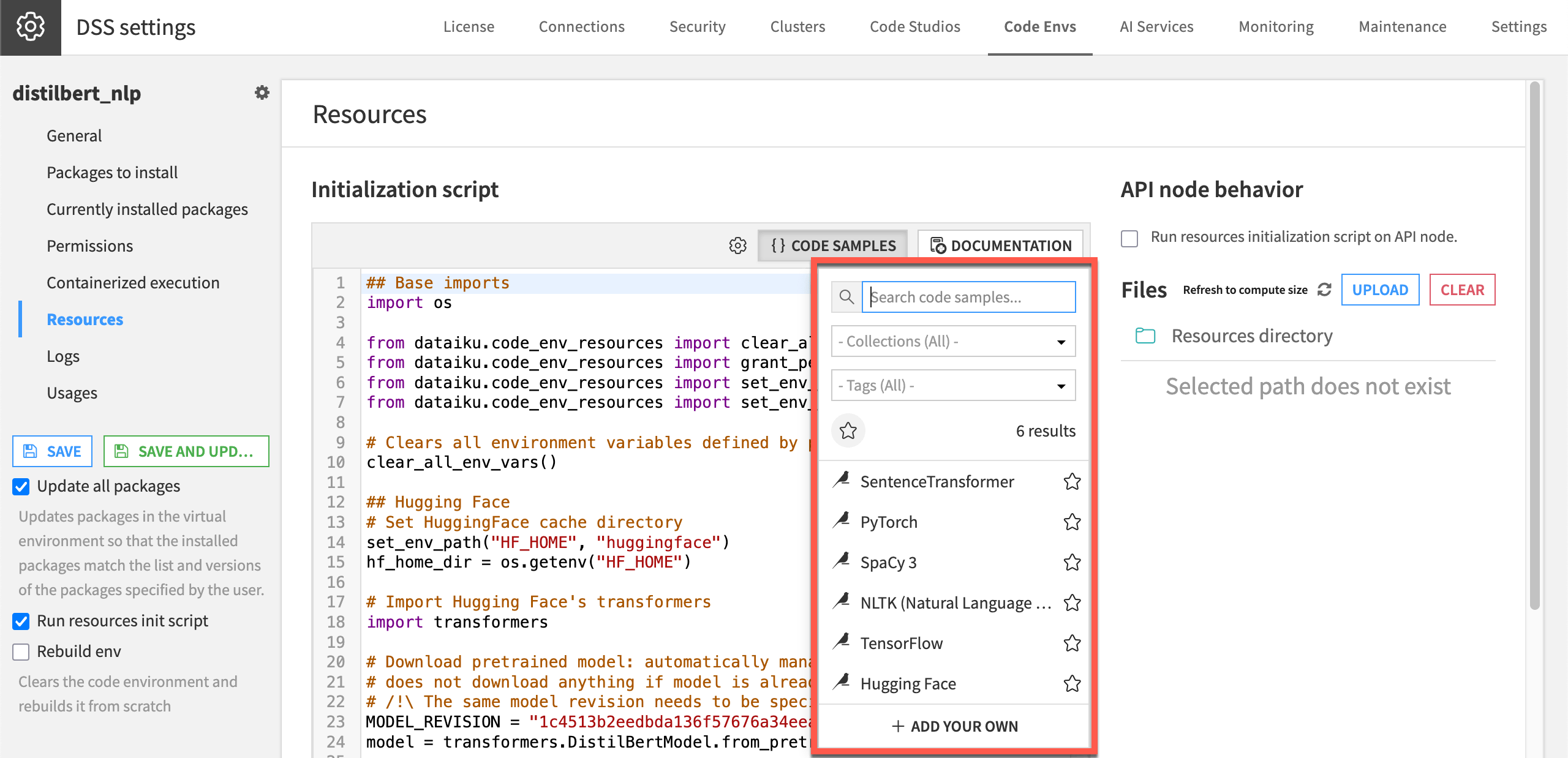Open the Permissions section
The image size is (1568, 758).
pyautogui.click(x=89, y=246)
